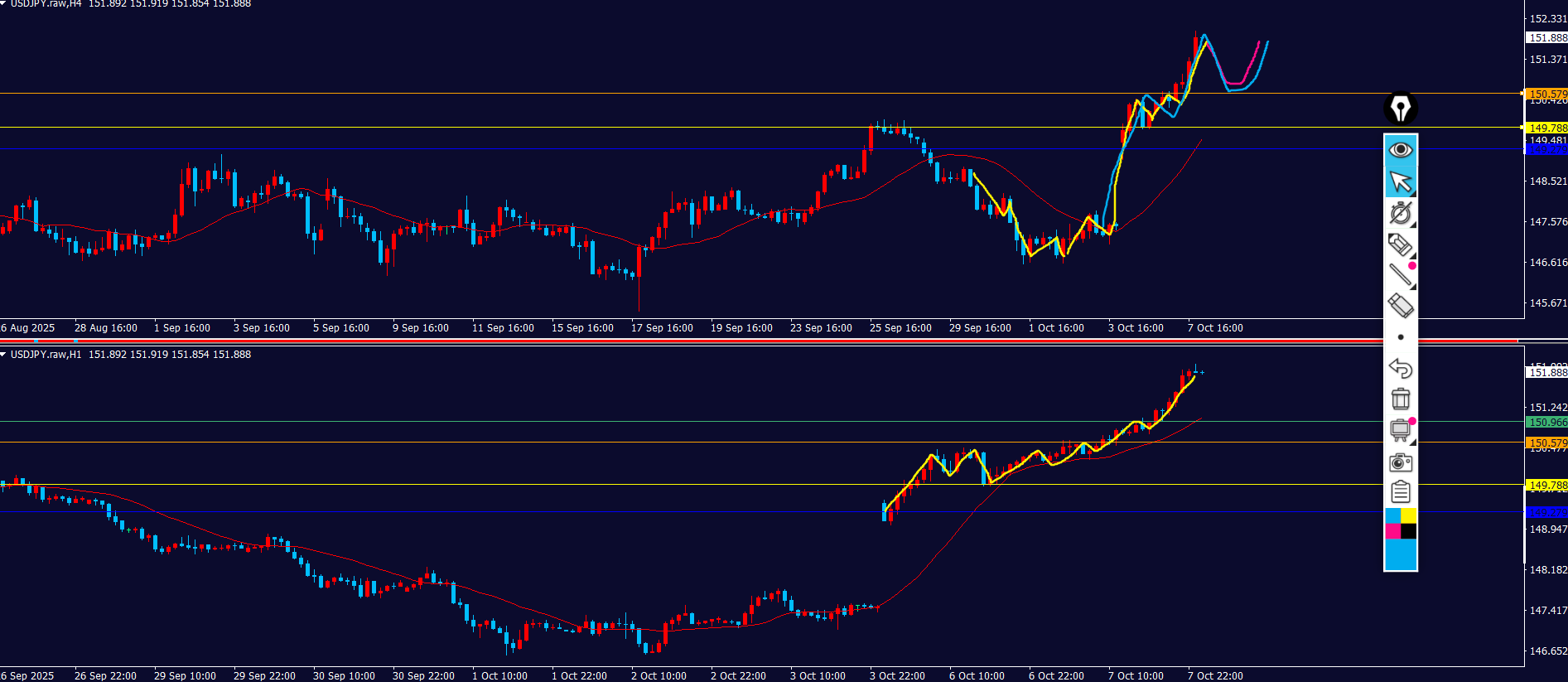Viewport: 1568px width, 682px height.
Task: Click the fountain pen nib icon
Action: pyautogui.click(x=1400, y=108)
